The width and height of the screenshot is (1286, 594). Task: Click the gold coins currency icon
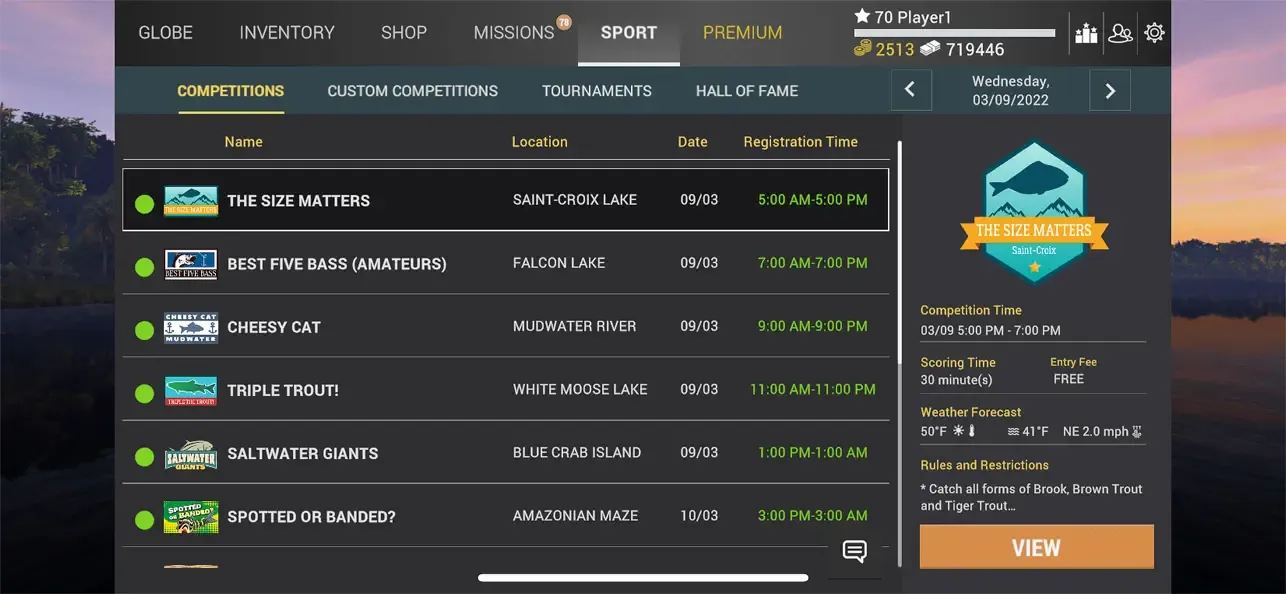click(862, 49)
